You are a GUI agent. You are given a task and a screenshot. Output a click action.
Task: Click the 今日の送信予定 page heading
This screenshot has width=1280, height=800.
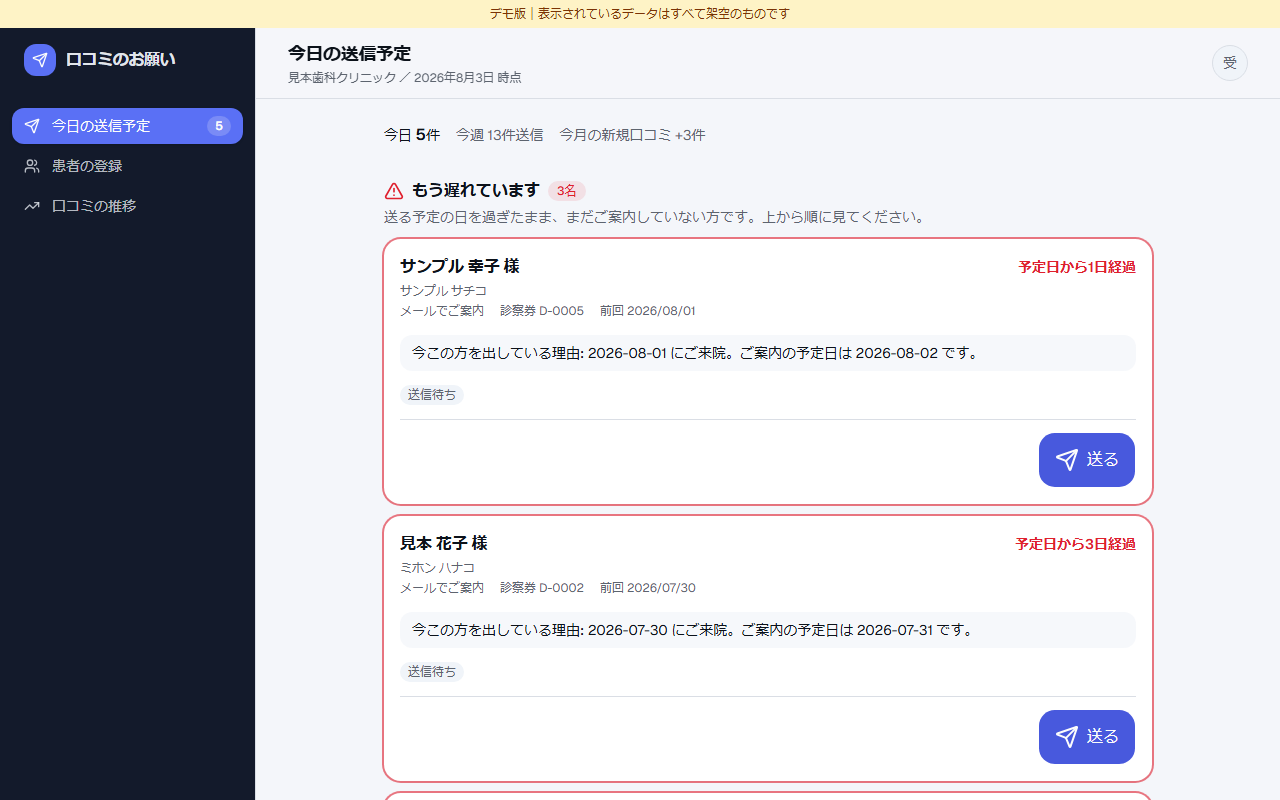(350, 54)
